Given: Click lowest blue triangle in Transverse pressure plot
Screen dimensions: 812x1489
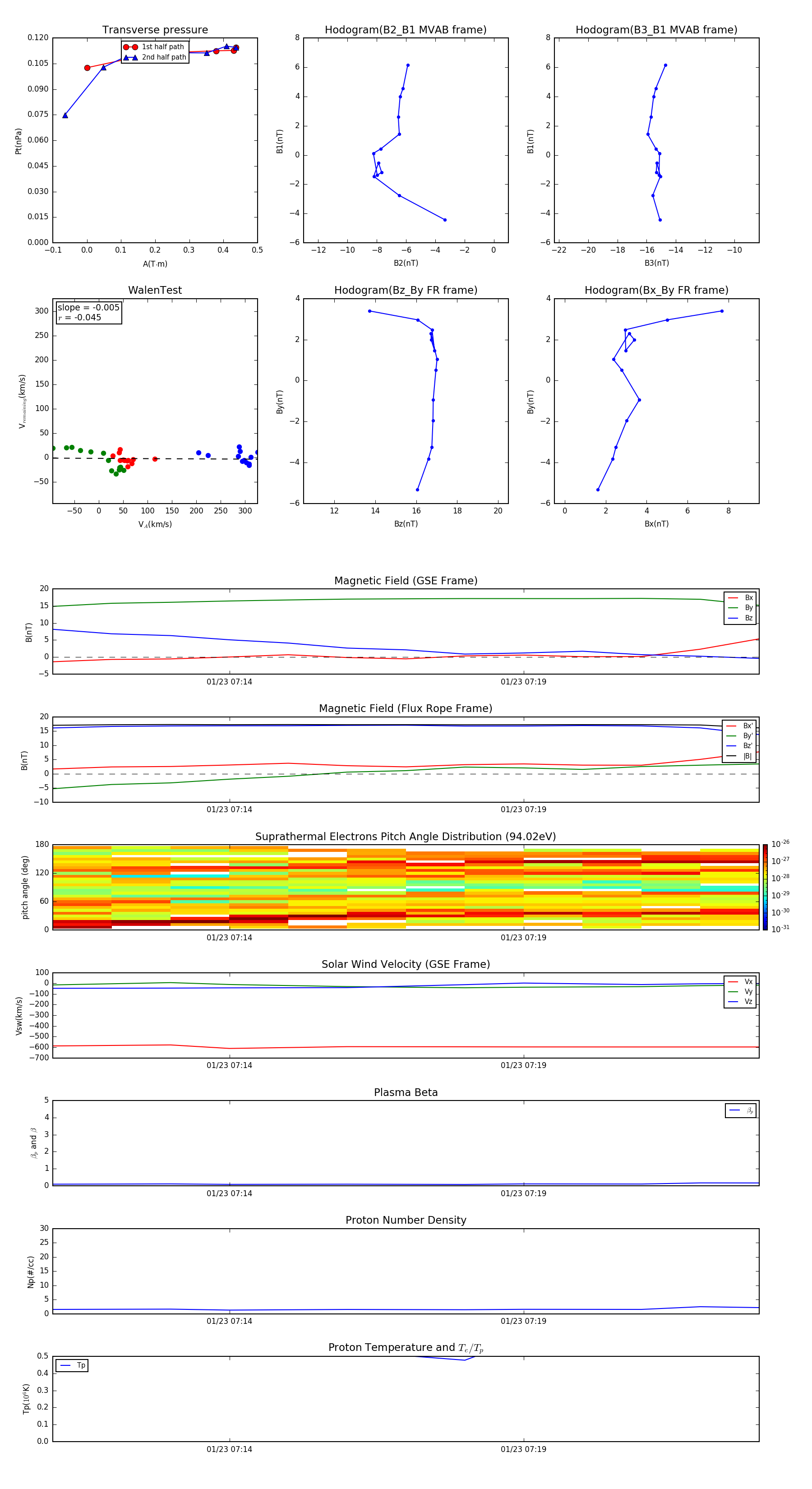Looking at the screenshot, I should (x=65, y=116).
